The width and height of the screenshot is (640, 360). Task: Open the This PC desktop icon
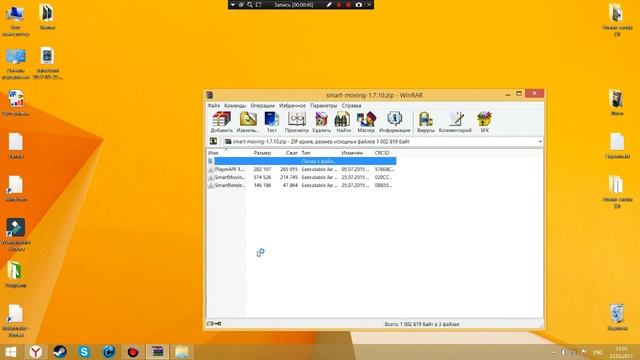pyautogui.click(x=15, y=21)
